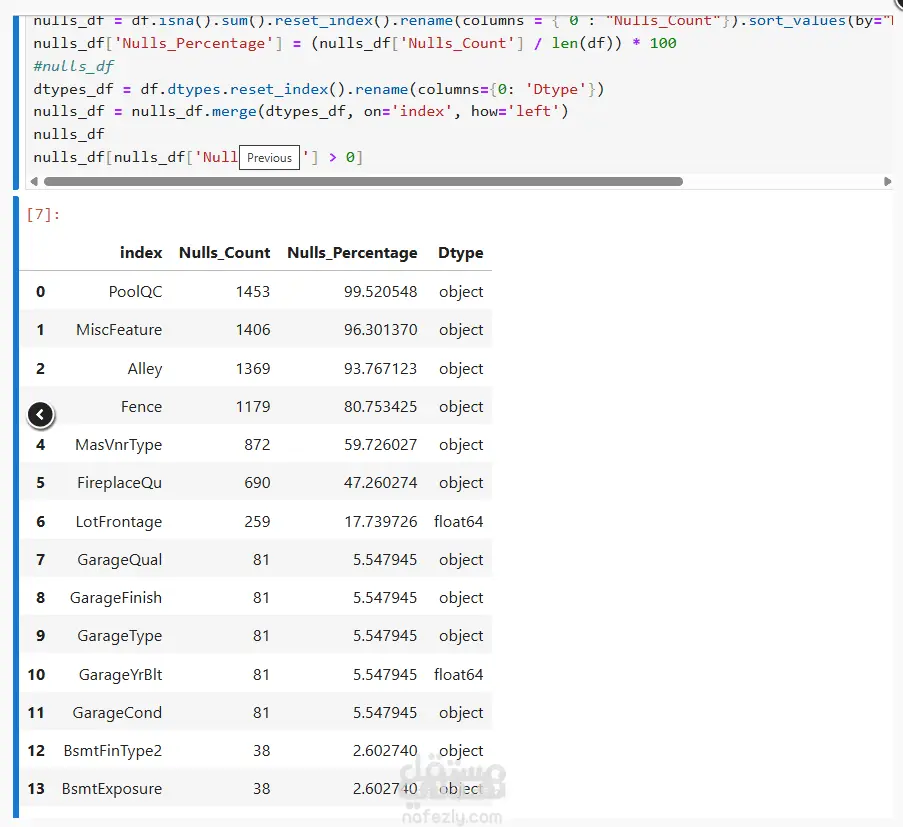Viewport: 903px width, 827px height.
Task: Click the 'LotFrontage' cell
Action: (119, 522)
